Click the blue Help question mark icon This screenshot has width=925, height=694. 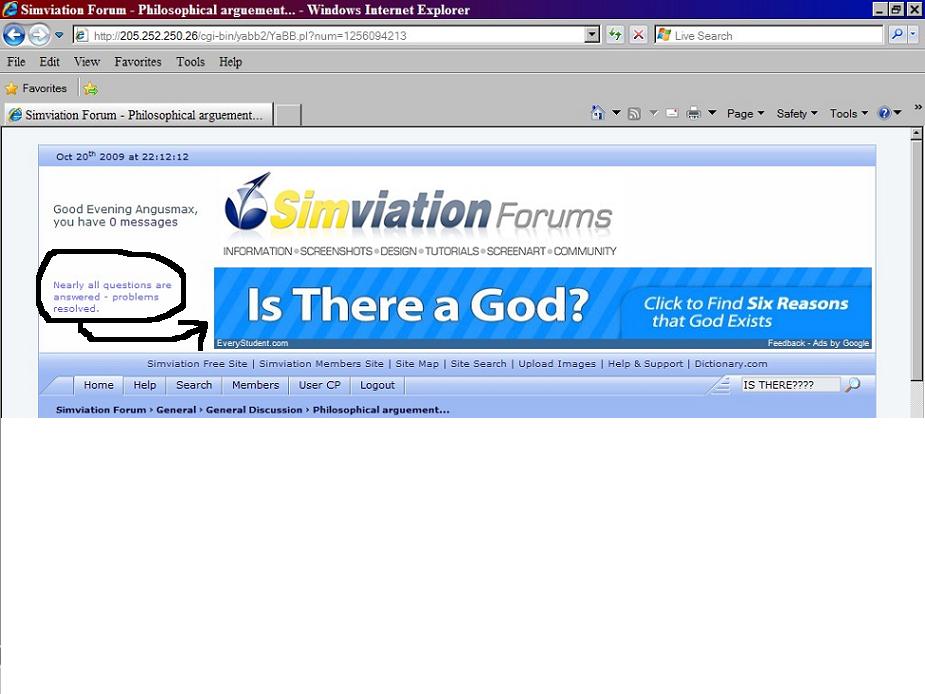pos(884,113)
